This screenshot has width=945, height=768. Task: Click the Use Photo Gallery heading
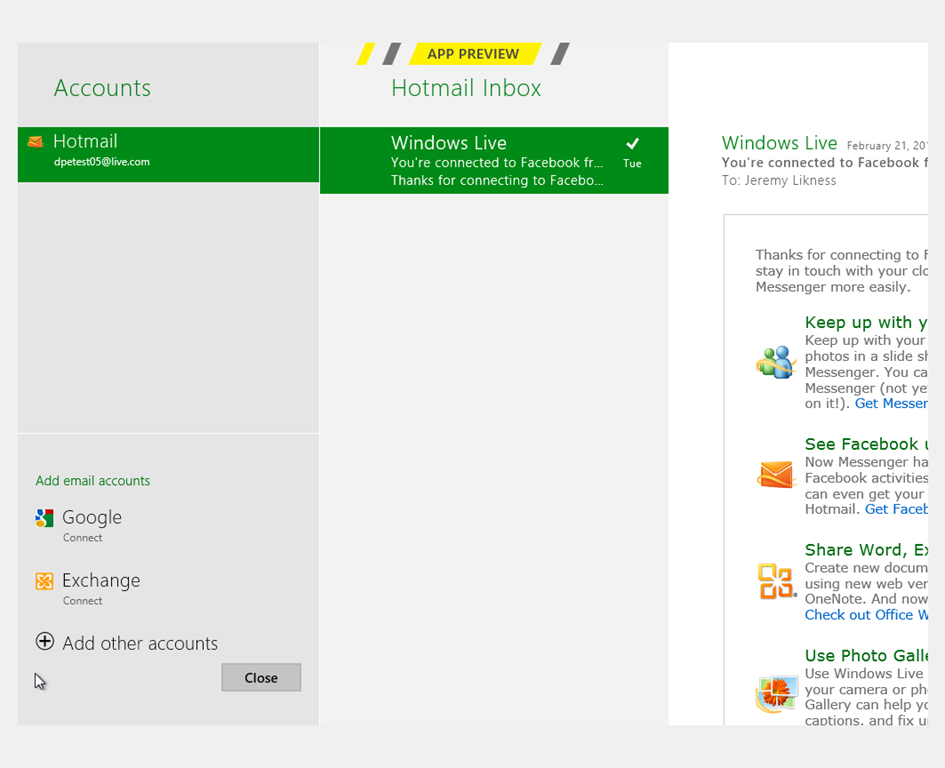pos(866,655)
